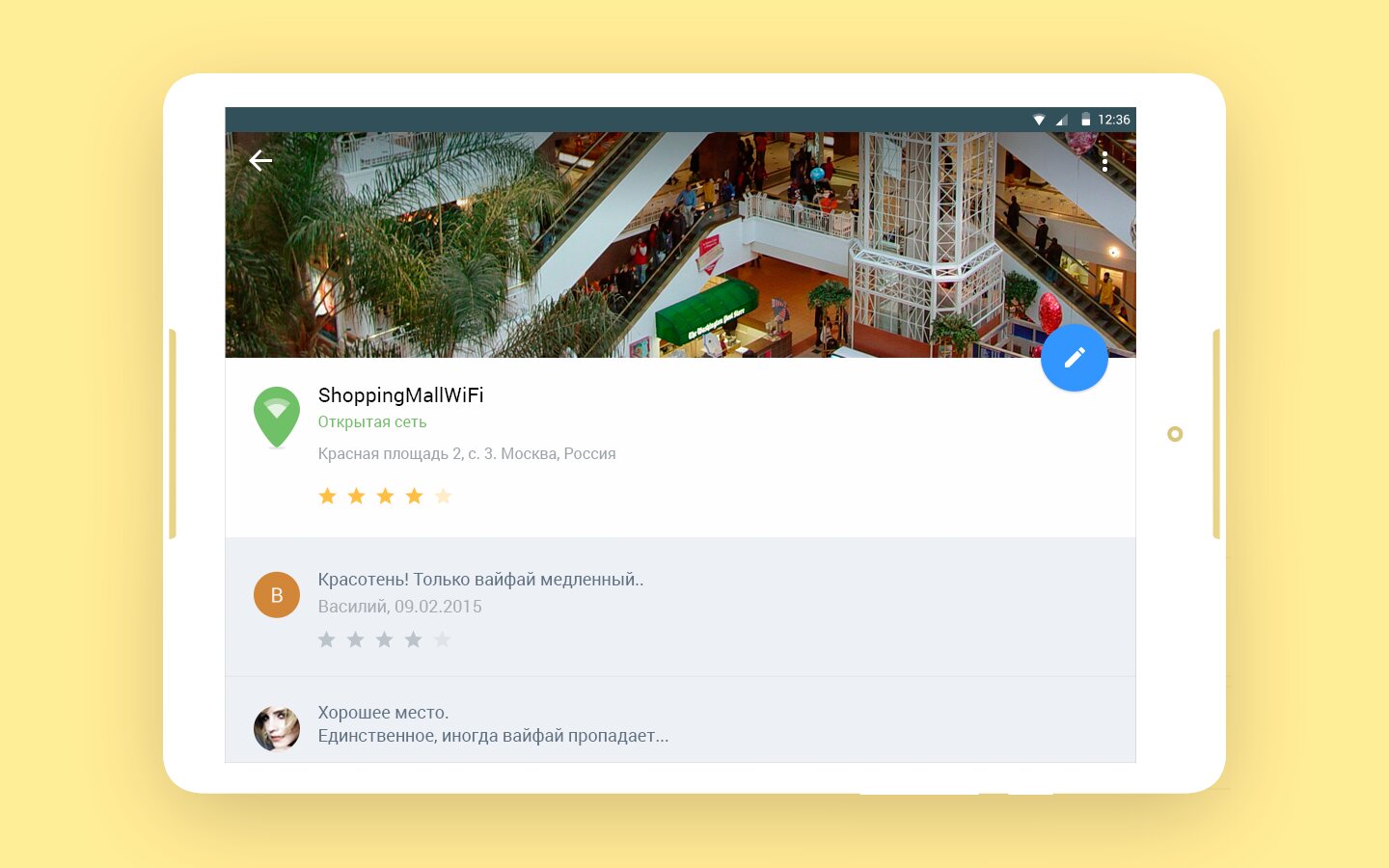The height and width of the screenshot is (868, 1389).
Task: Tap the blue pencil edit button
Action: pos(1075,358)
